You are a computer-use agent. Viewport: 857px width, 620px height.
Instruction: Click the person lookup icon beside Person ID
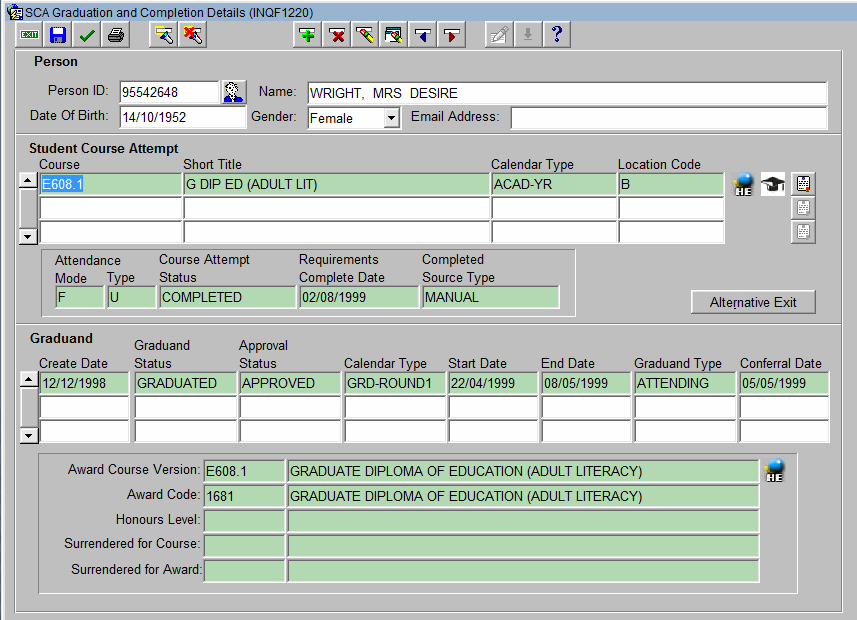pos(233,93)
